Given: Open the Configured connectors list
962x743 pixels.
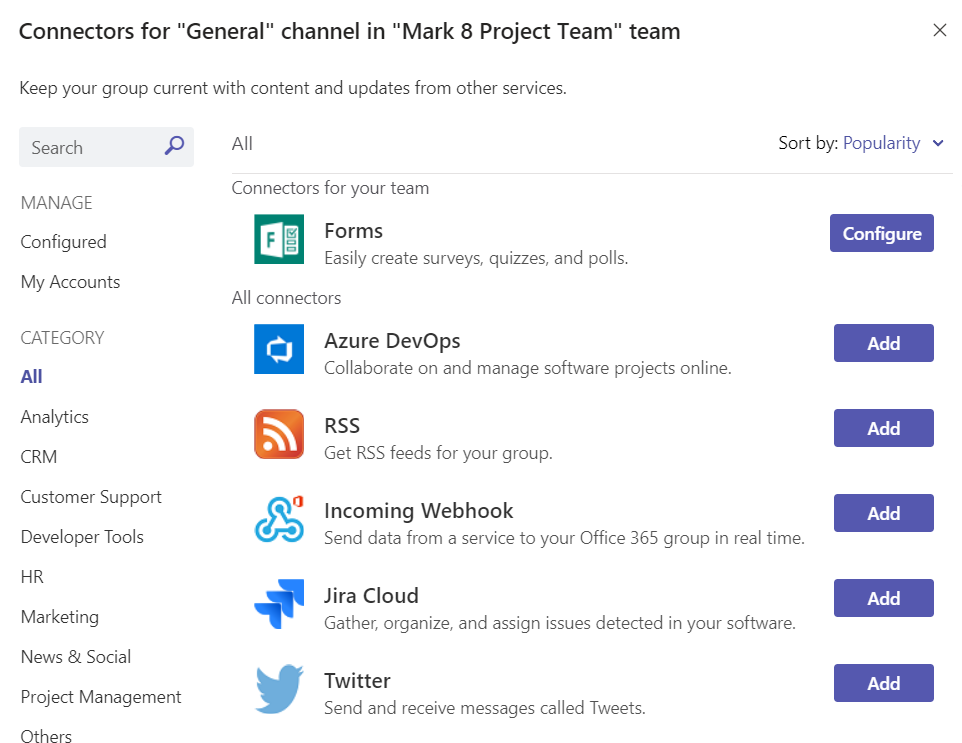Looking at the screenshot, I should tap(63, 242).
